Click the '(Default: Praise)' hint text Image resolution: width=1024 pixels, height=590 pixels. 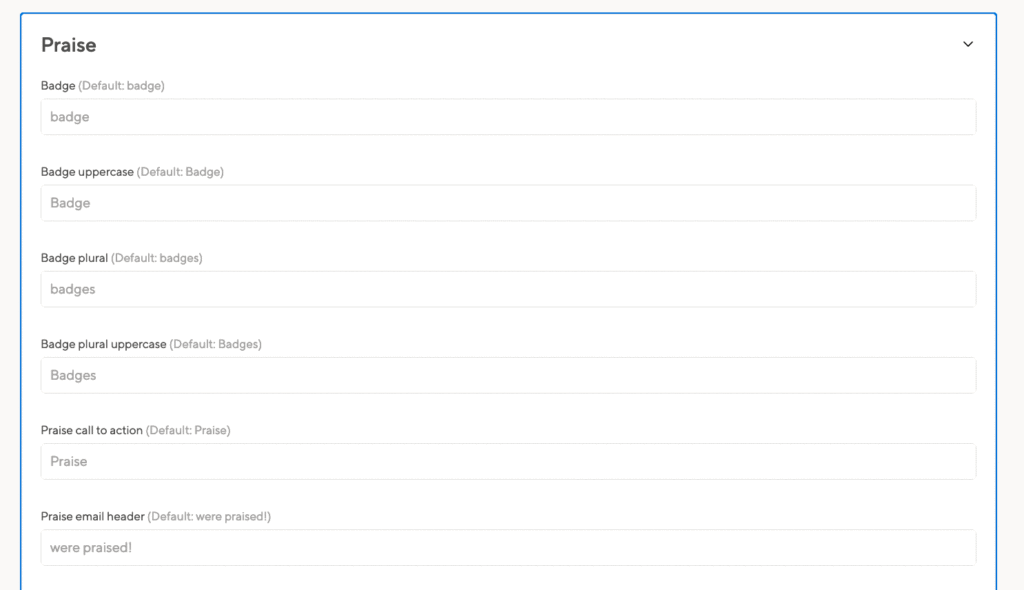[x=188, y=431]
